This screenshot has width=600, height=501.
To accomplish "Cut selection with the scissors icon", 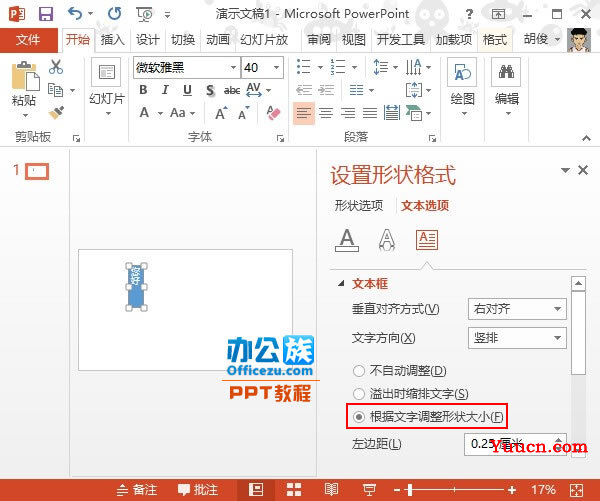I will click(56, 67).
